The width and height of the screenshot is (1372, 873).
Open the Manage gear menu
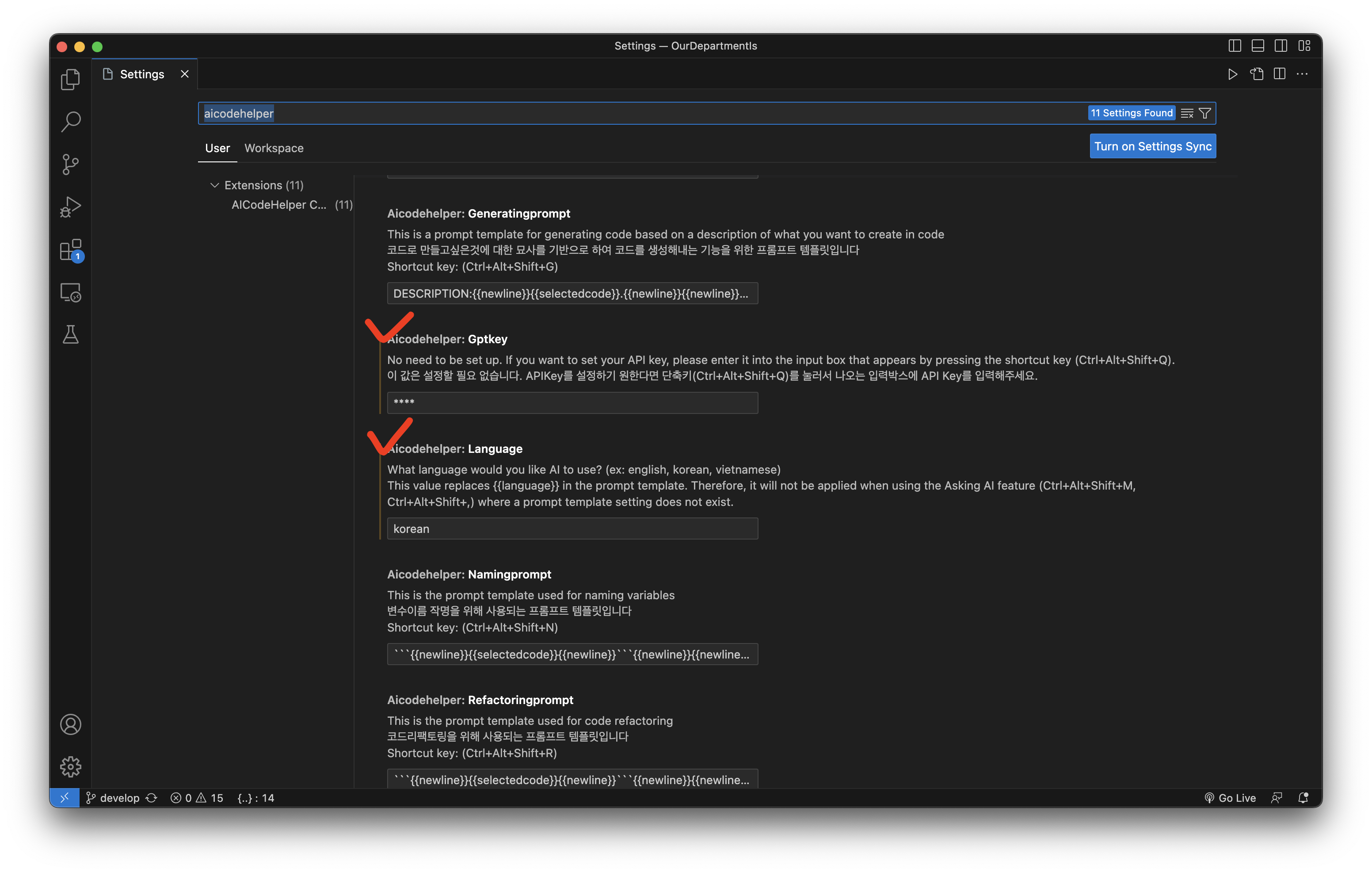(70, 766)
